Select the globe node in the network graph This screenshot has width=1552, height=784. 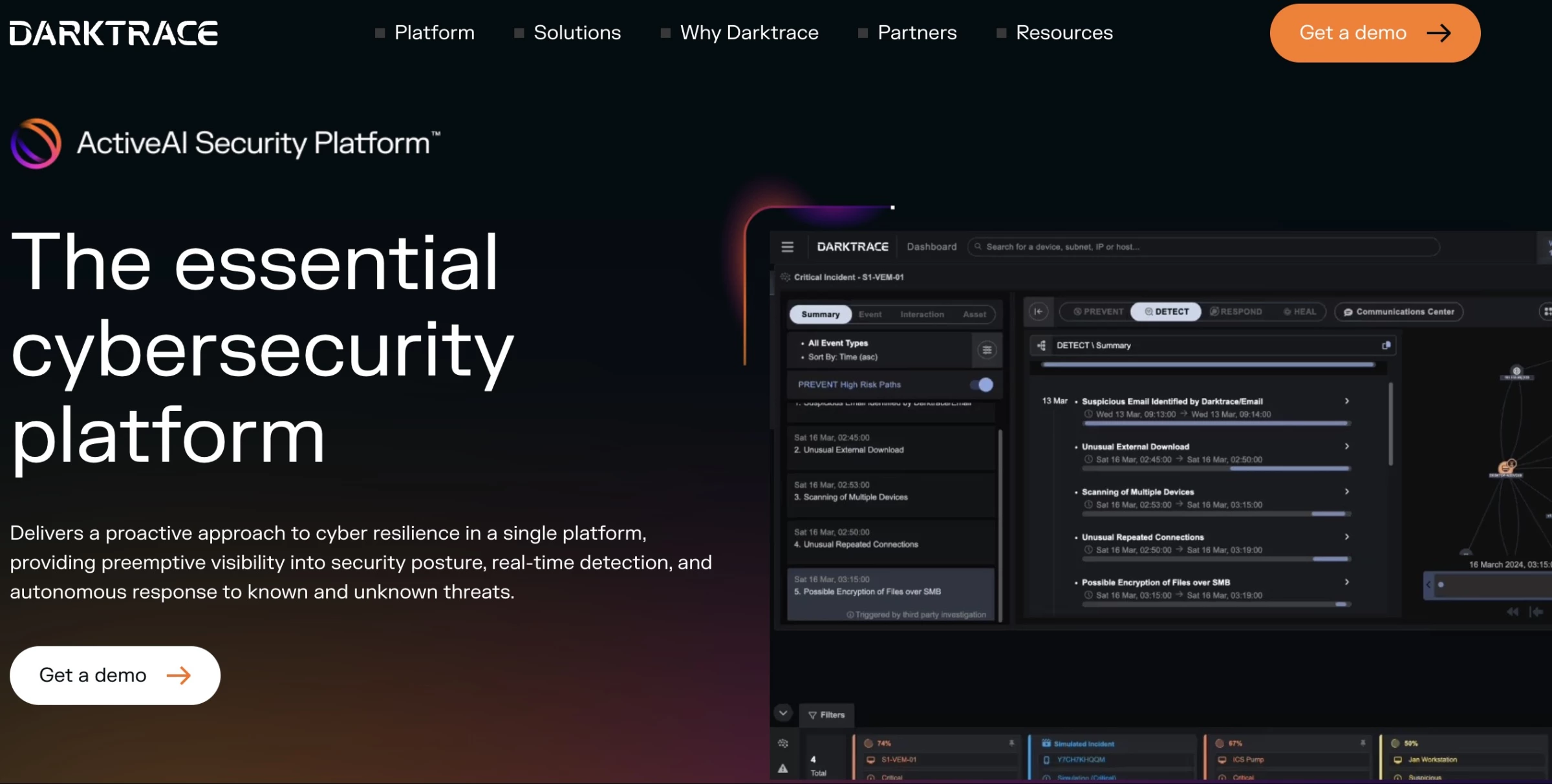coord(1516,371)
